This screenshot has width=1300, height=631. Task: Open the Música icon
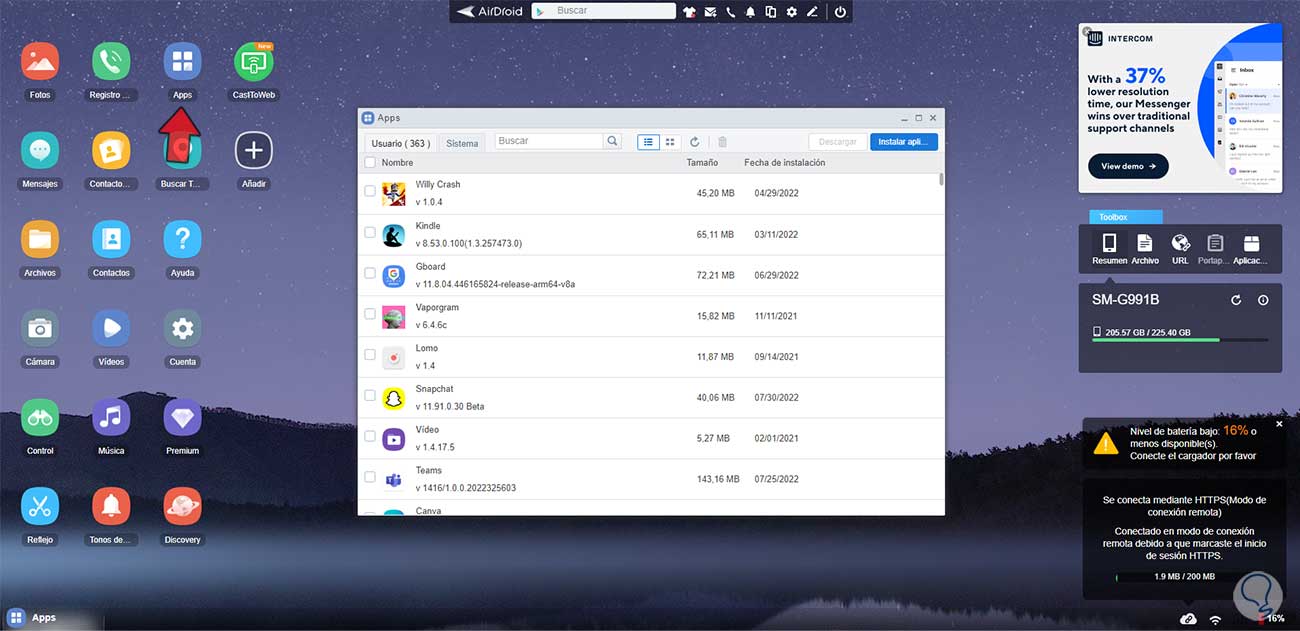tap(111, 417)
